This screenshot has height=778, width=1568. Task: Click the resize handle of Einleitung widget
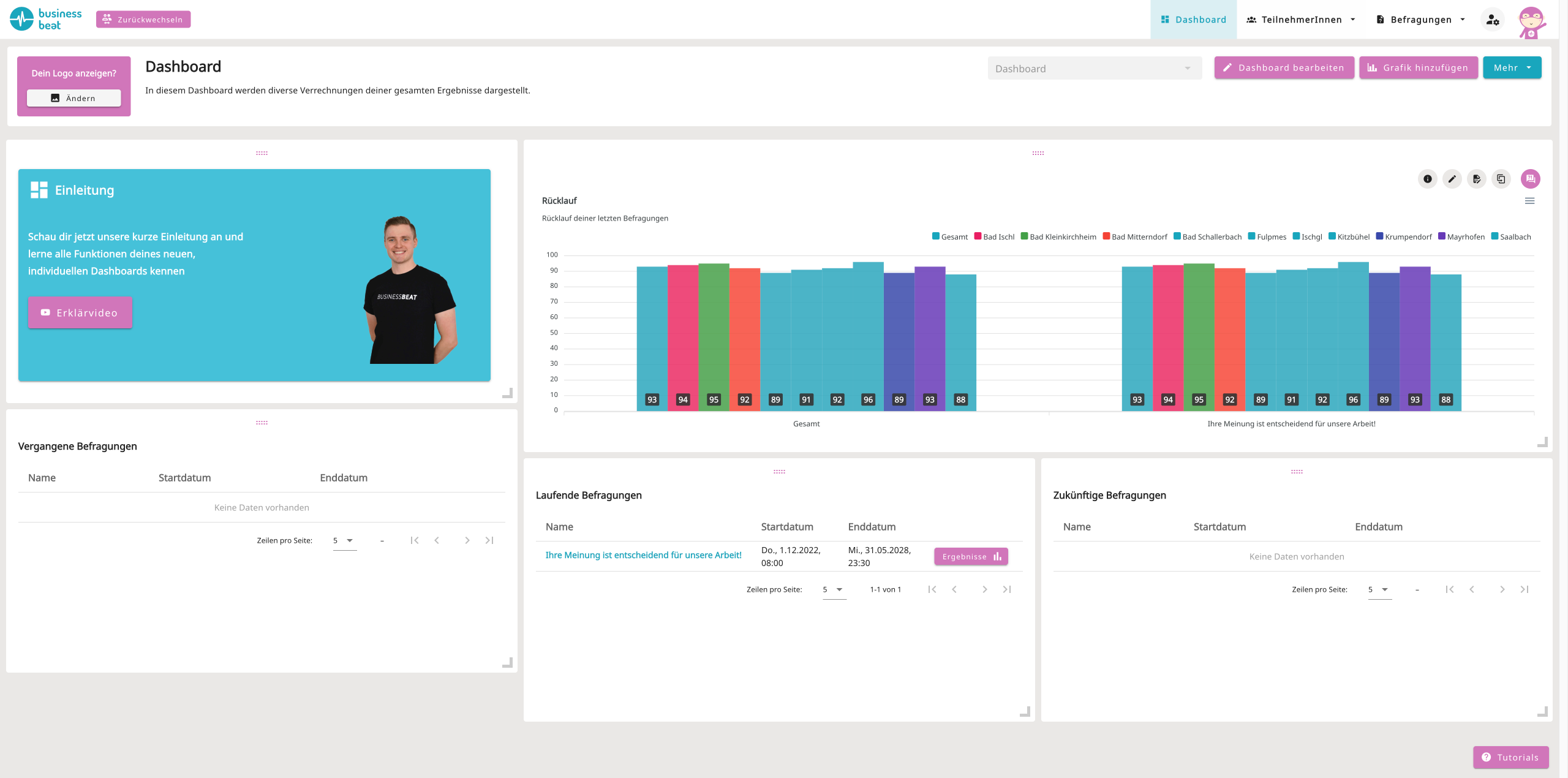[507, 393]
